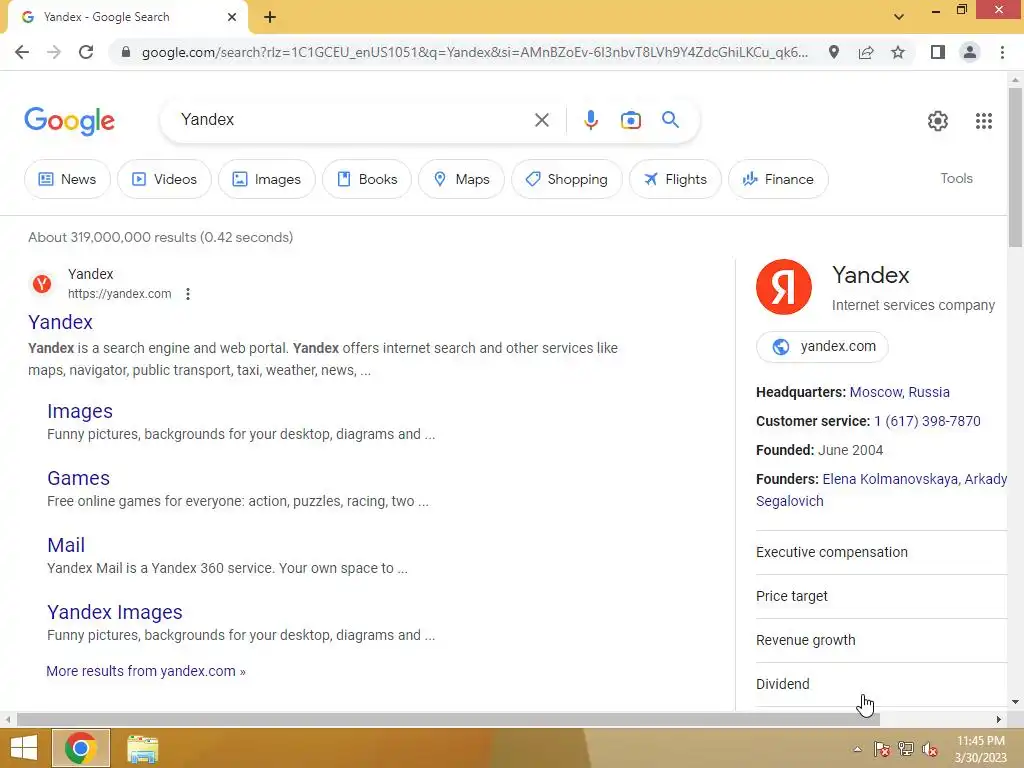
Task: Search by image with the camera icon
Action: [631, 120]
